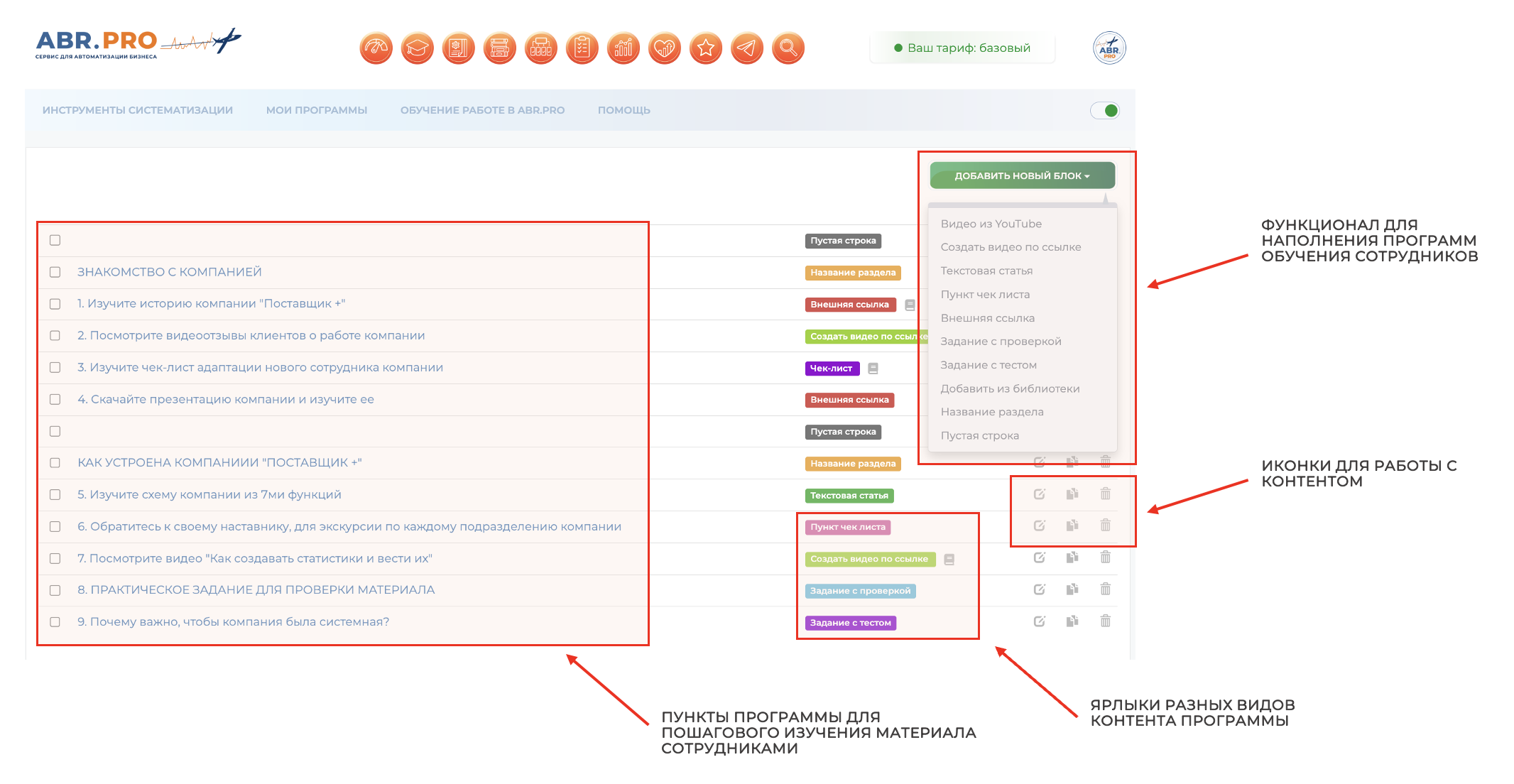Click Ваш тариф: базовый badge
Image resolution: width=1514 pixels, height=784 pixels.
click(x=962, y=48)
